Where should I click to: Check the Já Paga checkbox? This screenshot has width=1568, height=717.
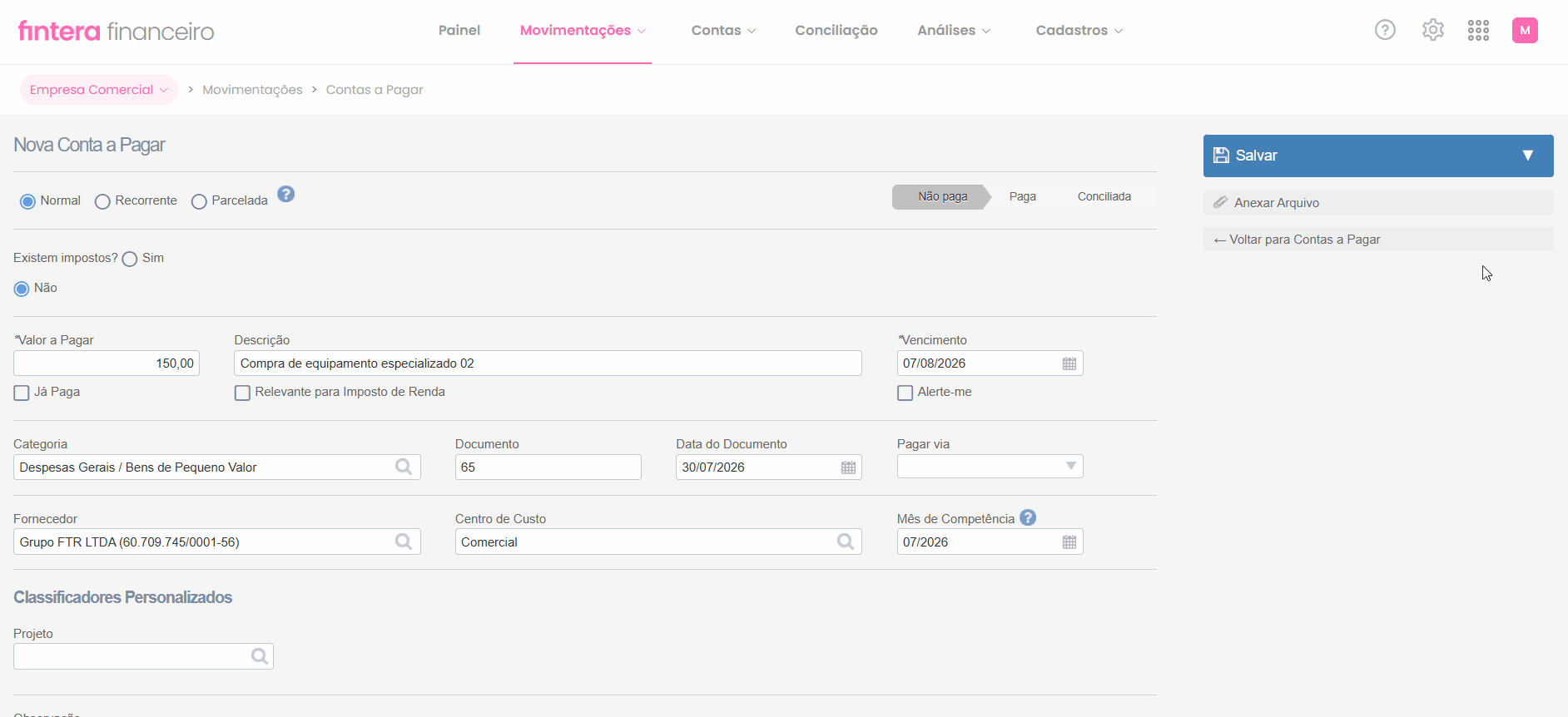click(22, 393)
